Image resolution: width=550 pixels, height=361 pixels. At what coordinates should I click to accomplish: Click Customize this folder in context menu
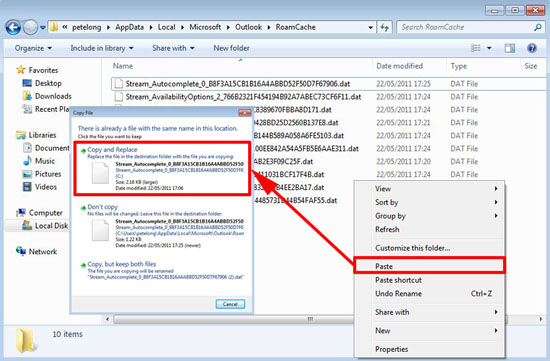[x=430, y=248]
